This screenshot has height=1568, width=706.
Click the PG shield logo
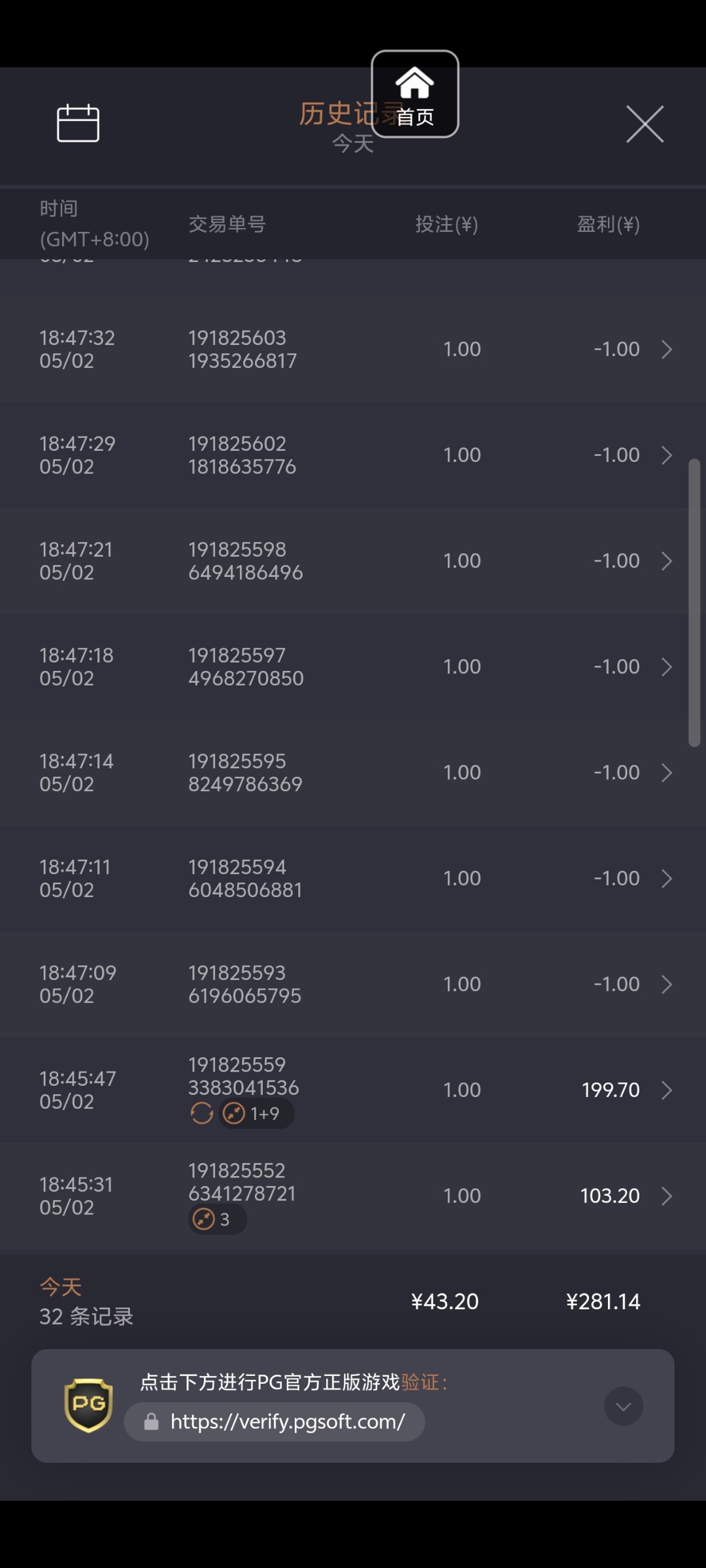point(88,1405)
